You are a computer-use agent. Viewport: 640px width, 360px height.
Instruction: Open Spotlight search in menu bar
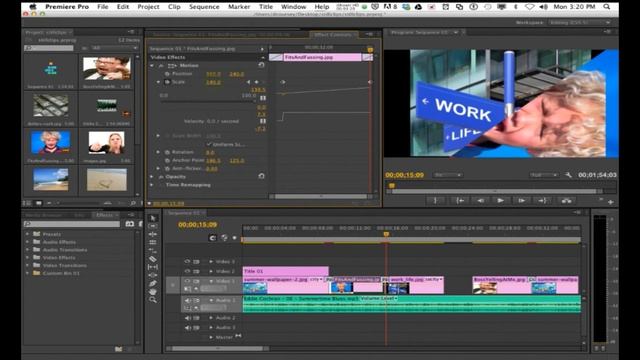(607, 7)
